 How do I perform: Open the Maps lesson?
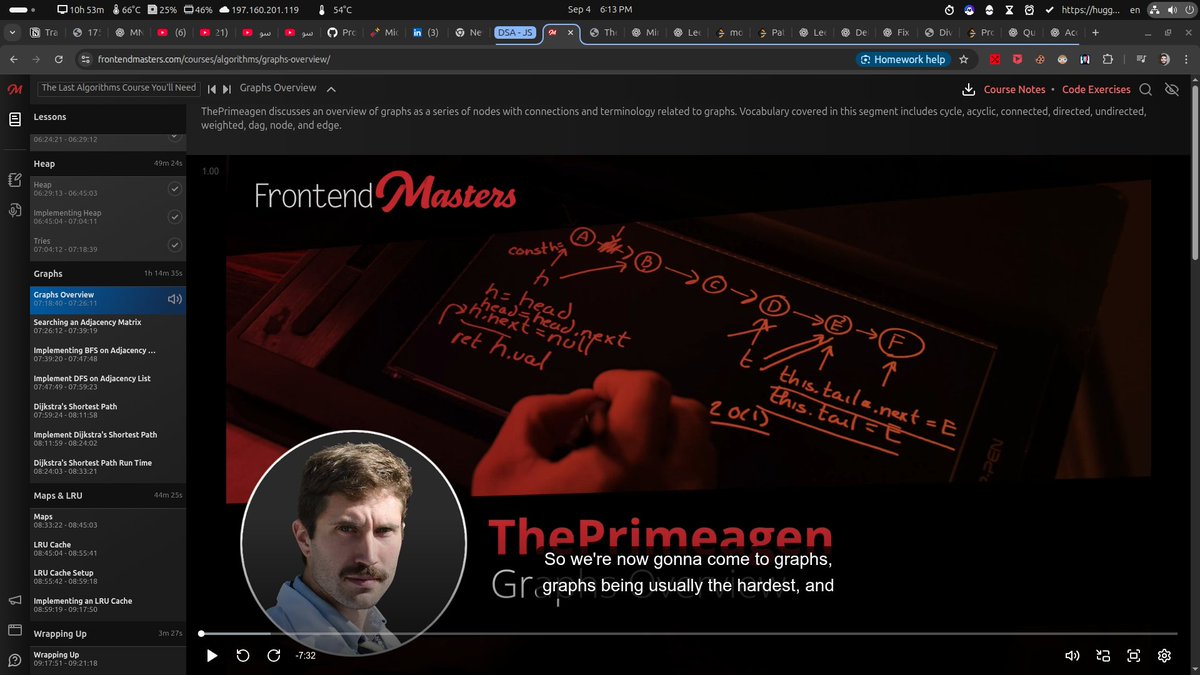pos(108,520)
